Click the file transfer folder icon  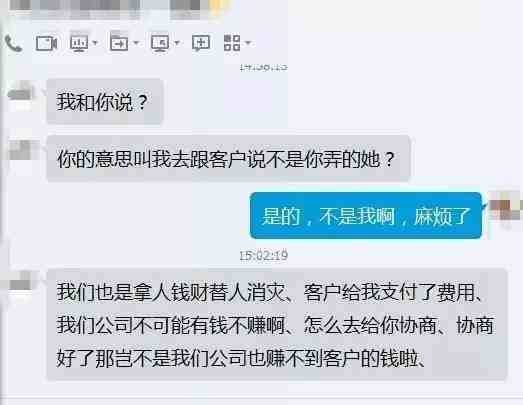coord(119,43)
